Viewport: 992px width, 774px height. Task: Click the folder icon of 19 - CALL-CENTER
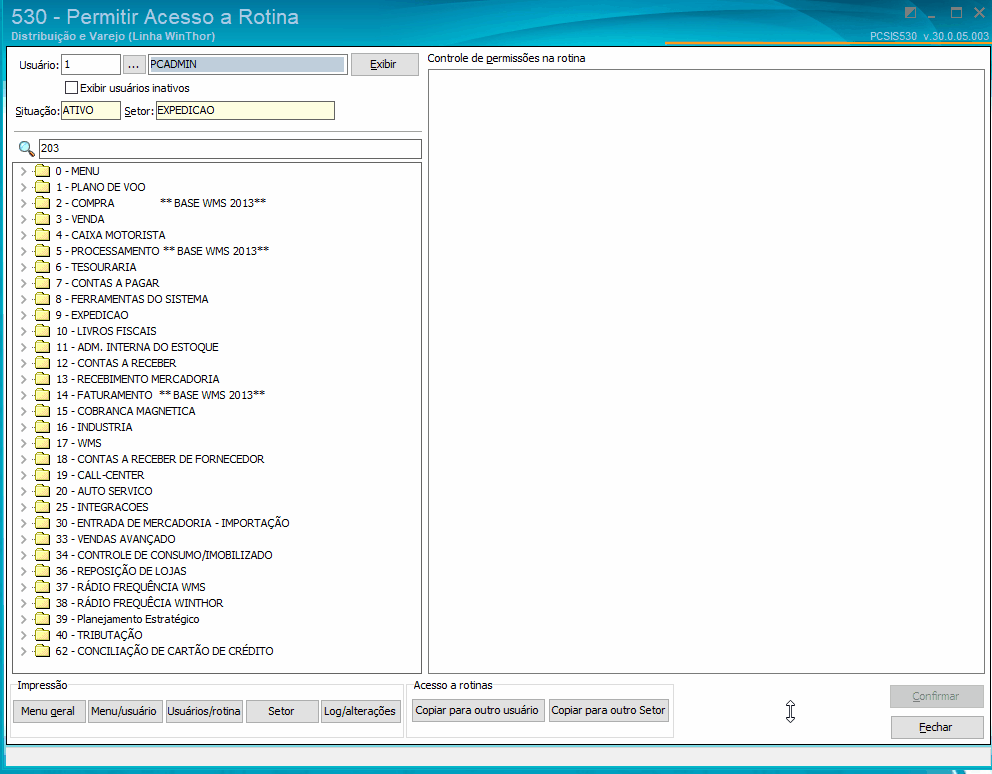point(42,475)
